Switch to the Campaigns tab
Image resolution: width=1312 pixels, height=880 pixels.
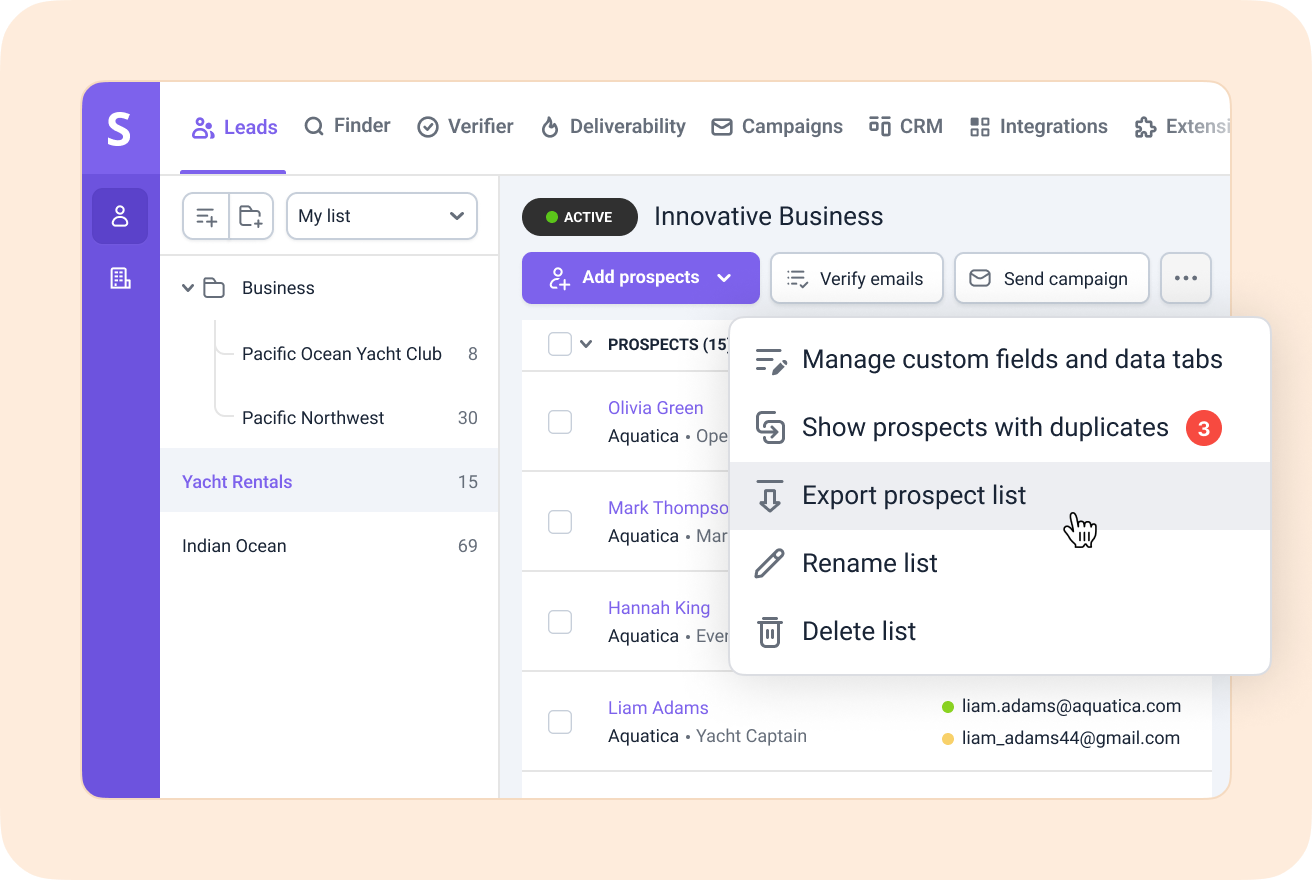(777, 126)
